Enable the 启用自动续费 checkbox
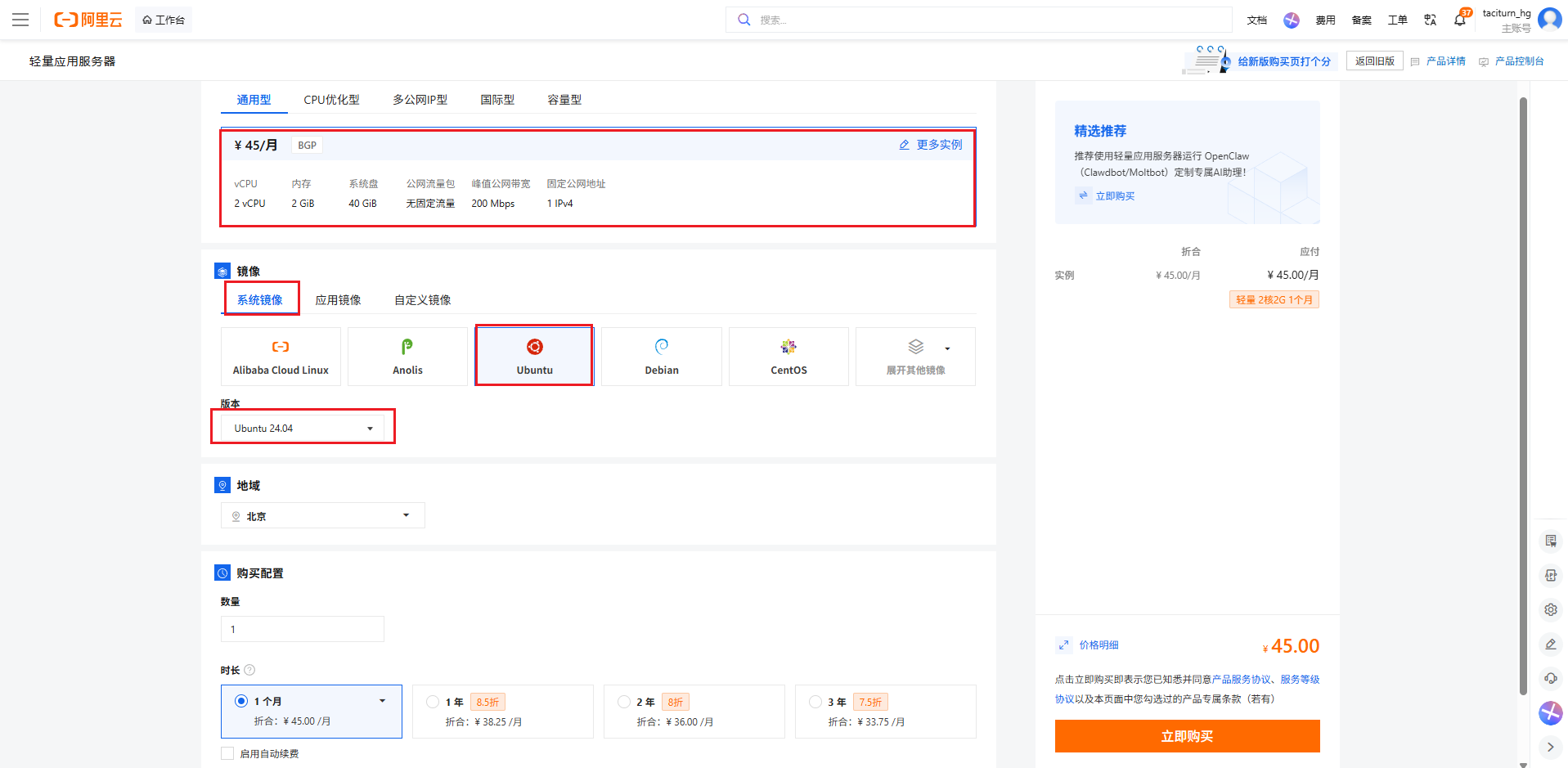Image resolution: width=1568 pixels, height=768 pixels. [227, 753]
